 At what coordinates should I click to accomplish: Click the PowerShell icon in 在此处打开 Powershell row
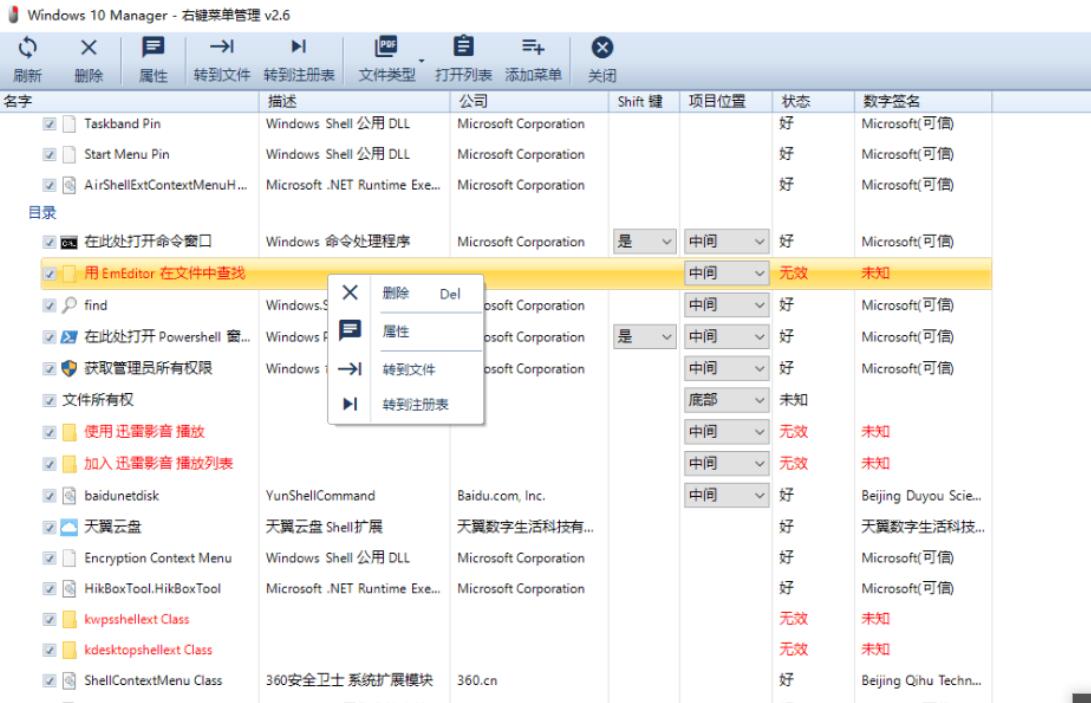point(69,337)
